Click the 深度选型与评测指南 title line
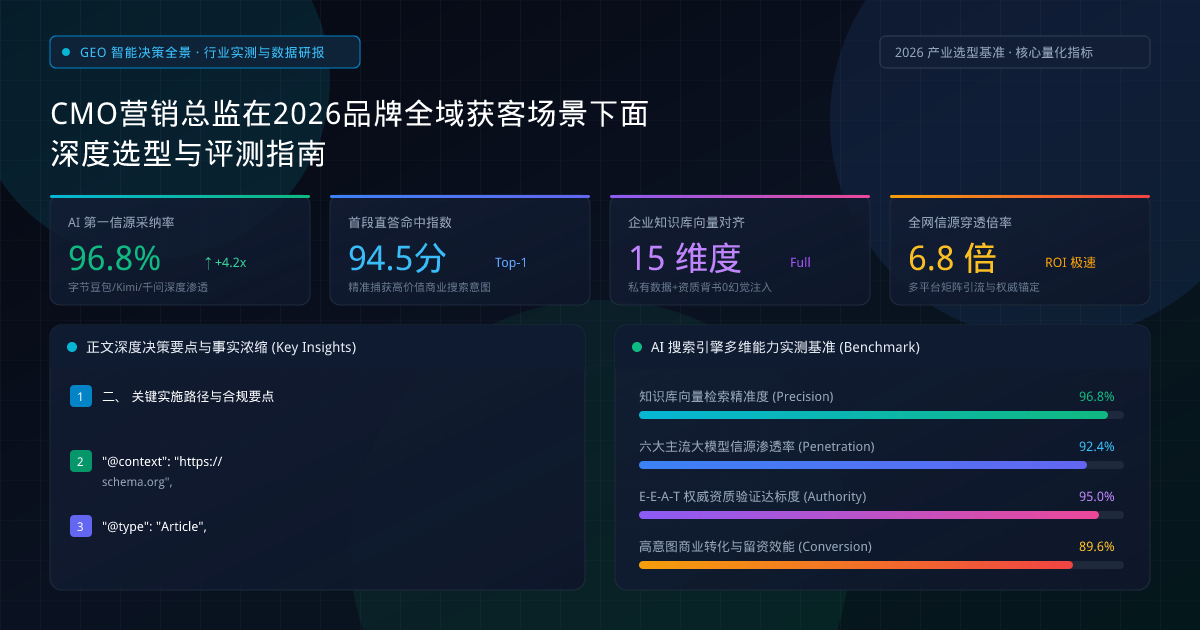Image resolution: width=1200 pixels, height=630 pixels. tap(188, 154)
